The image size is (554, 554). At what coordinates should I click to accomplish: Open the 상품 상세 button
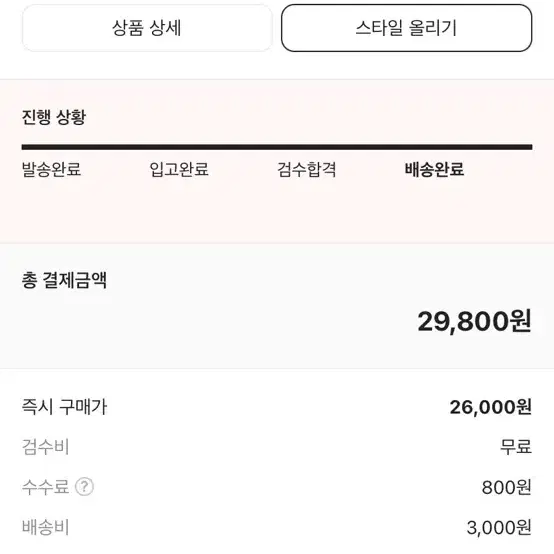(x=147, y=28)
